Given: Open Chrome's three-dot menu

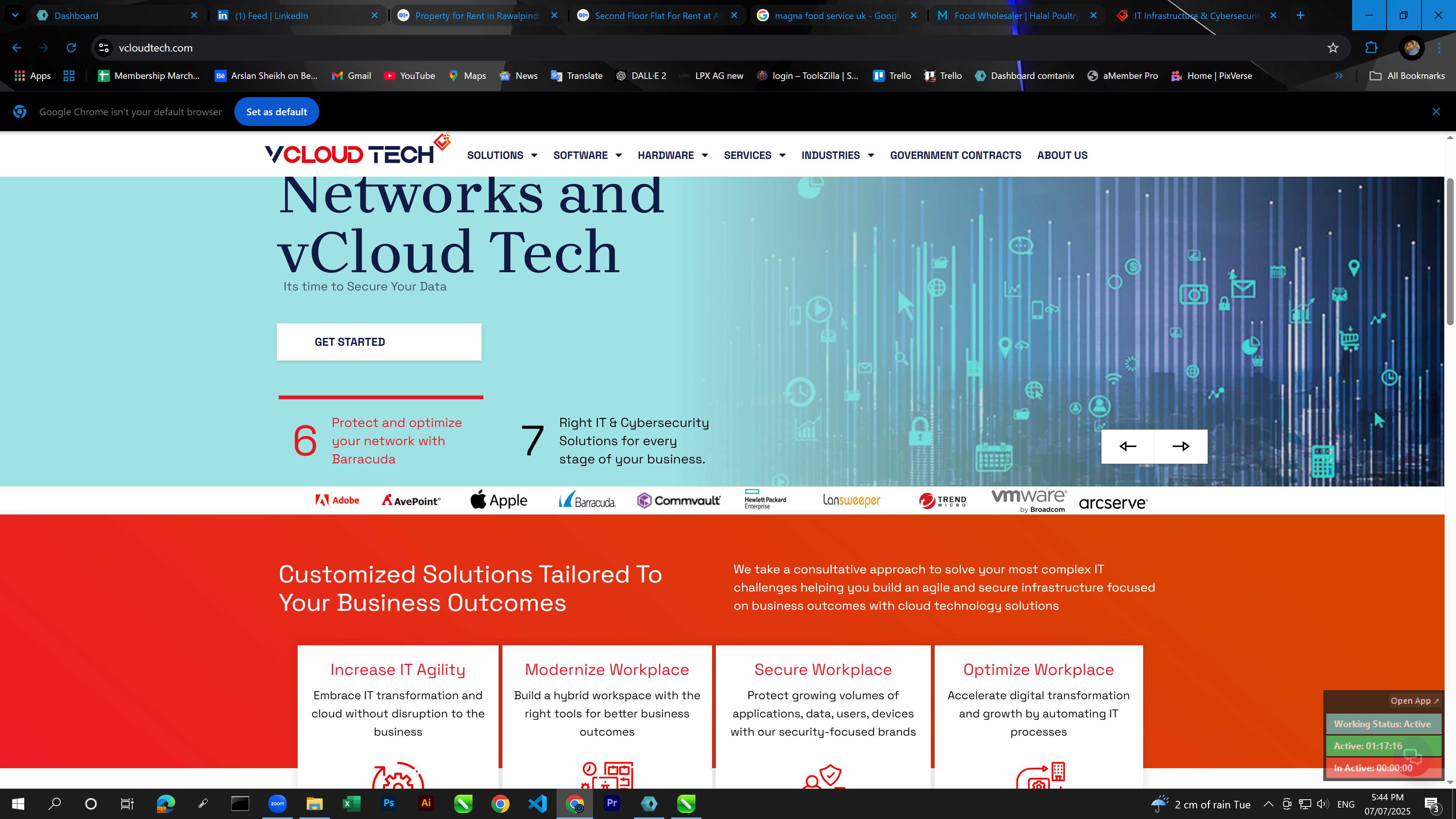Looking at the screenshot, I should pyautogui.click(x=1439, y=48).
